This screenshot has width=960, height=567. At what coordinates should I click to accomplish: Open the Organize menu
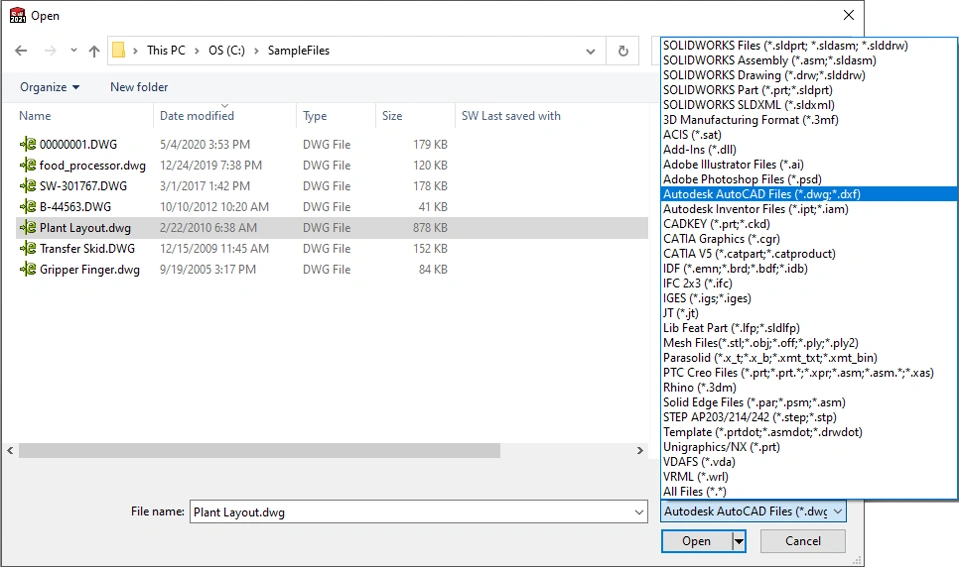click(50, 87)
